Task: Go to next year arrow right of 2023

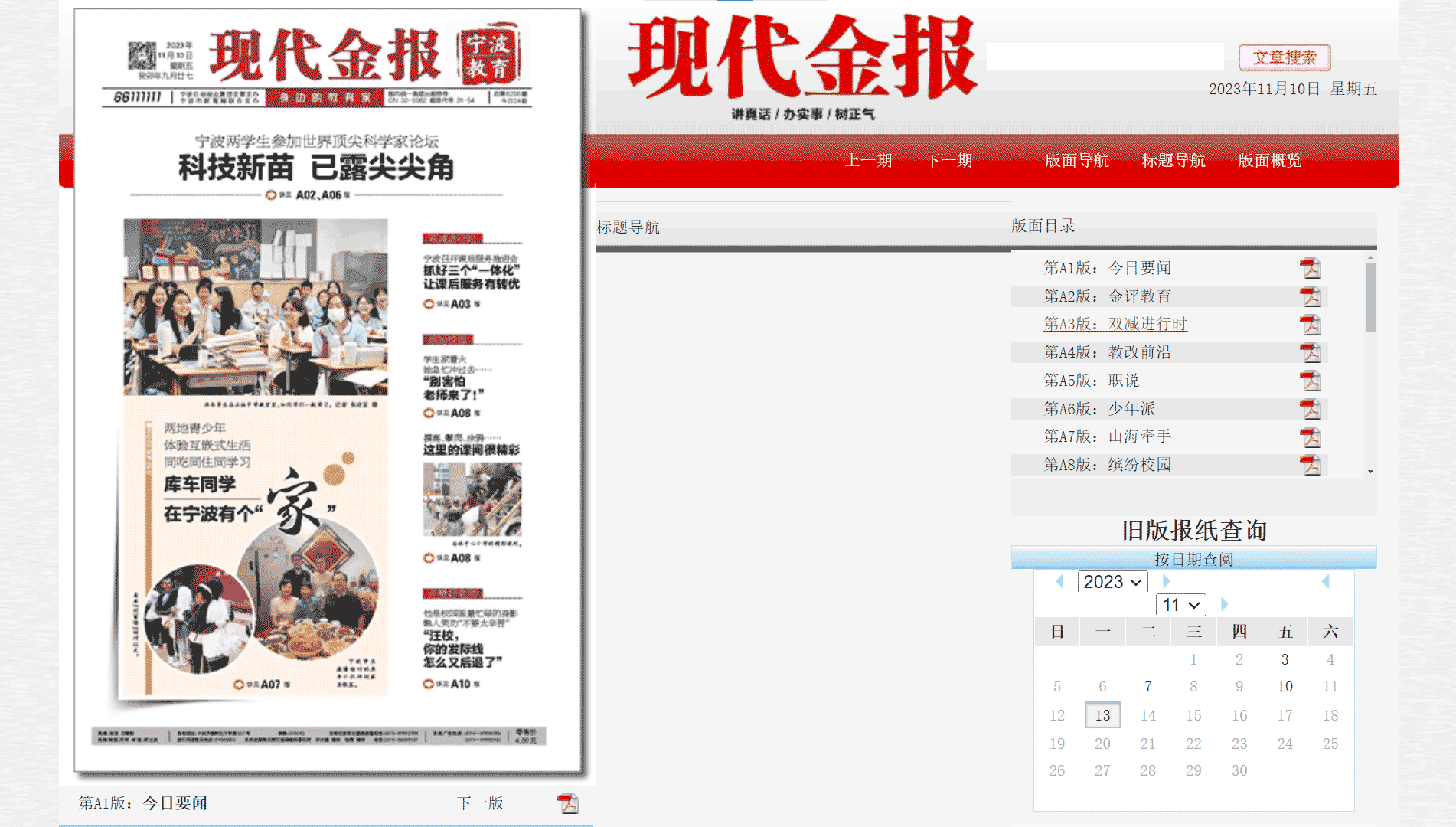Action: point(1166,581)
